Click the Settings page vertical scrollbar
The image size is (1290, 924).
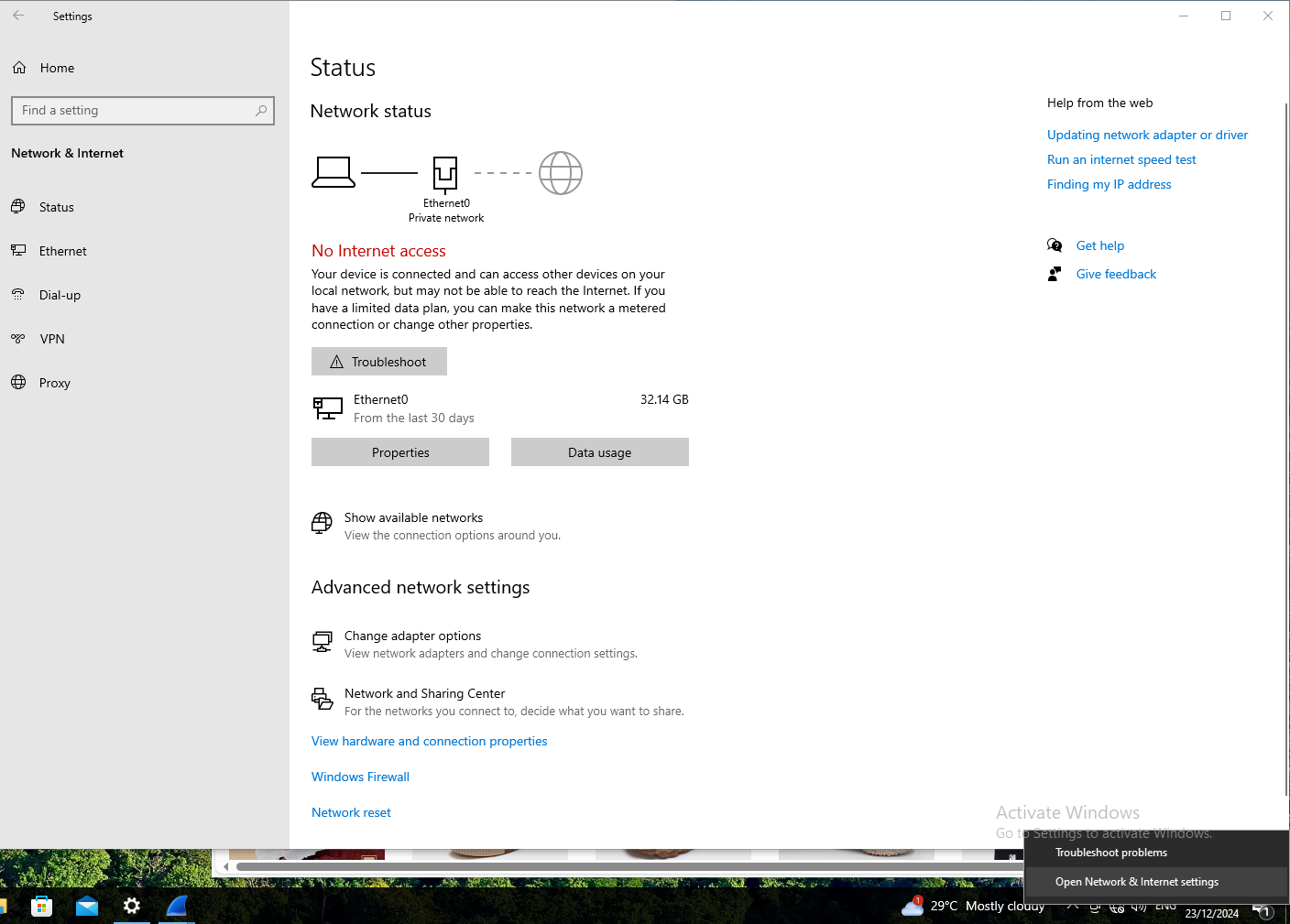tap(1285, 449)
